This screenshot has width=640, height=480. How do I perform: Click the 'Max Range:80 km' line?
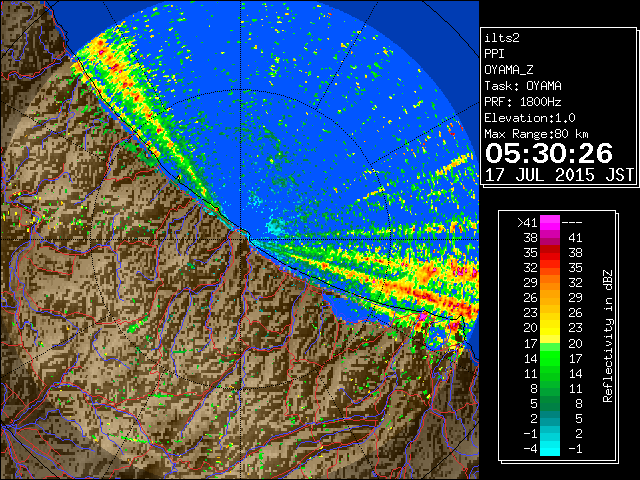click(536, 134)
